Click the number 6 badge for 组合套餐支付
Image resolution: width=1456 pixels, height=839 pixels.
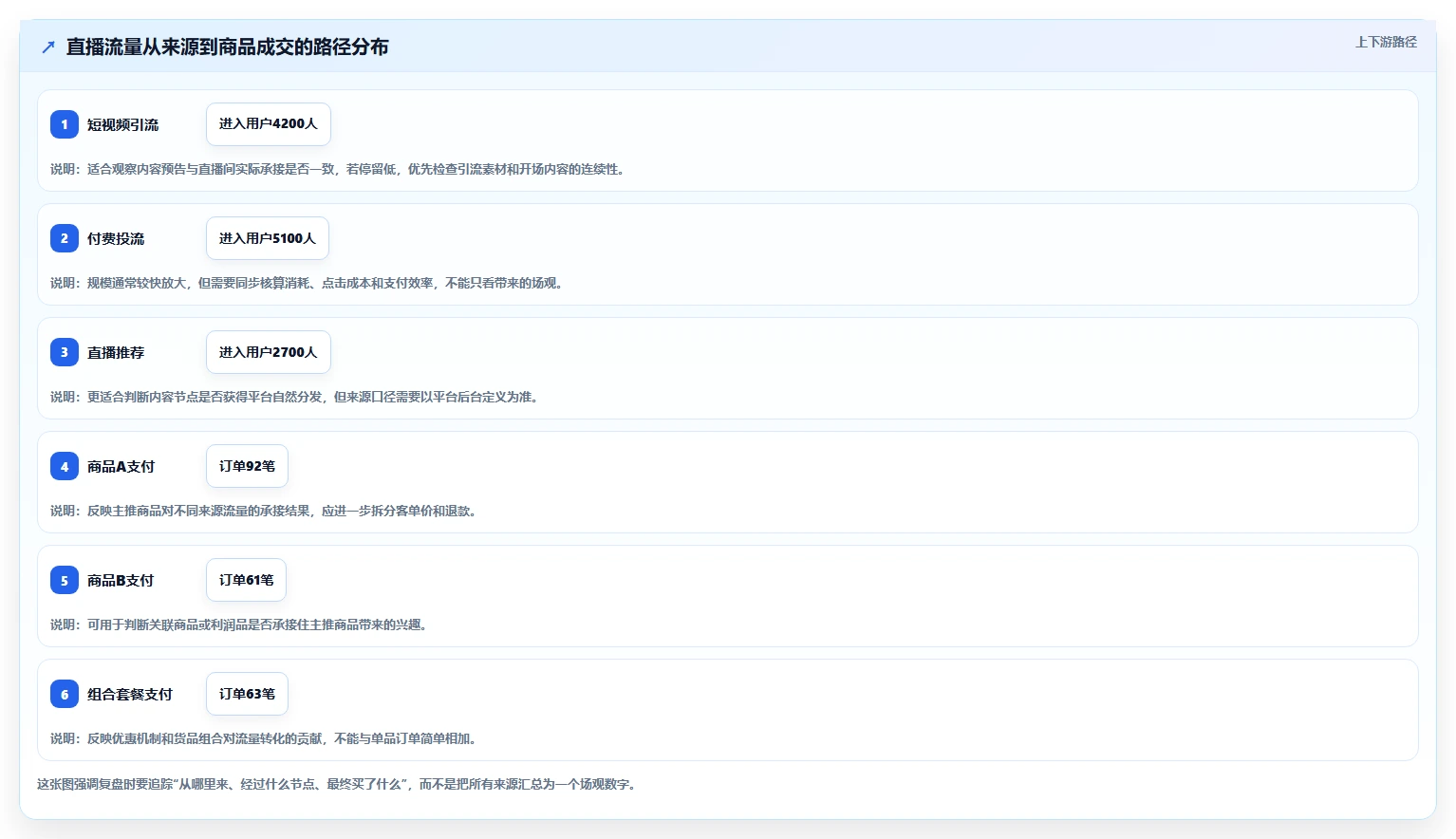click(65, 694)
